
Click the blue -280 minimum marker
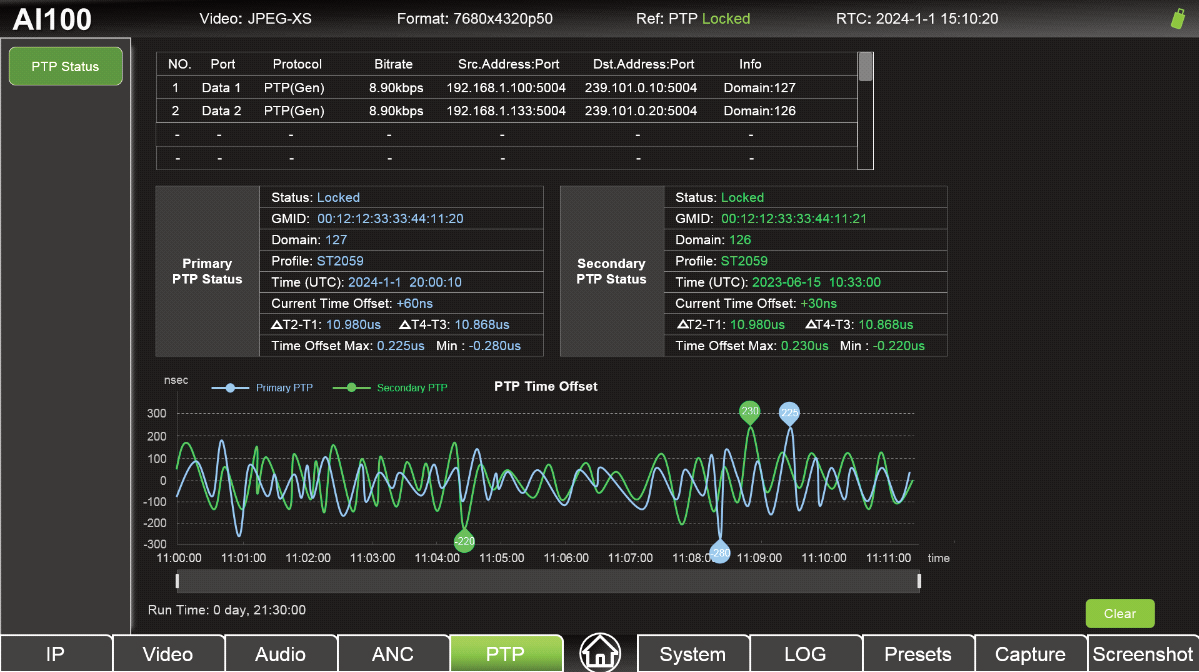[720, 553]
